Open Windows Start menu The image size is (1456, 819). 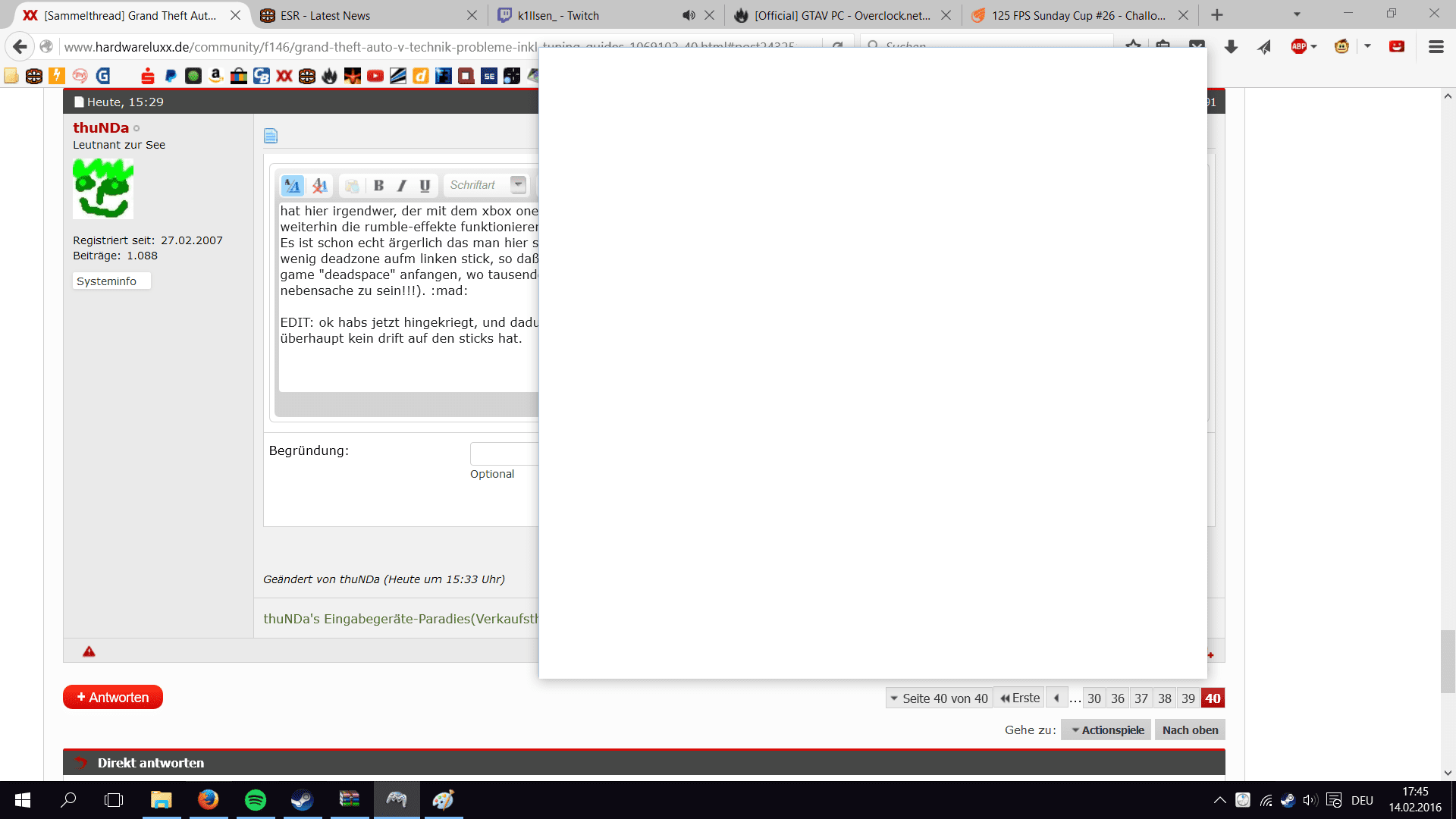(x=23, y=800)
